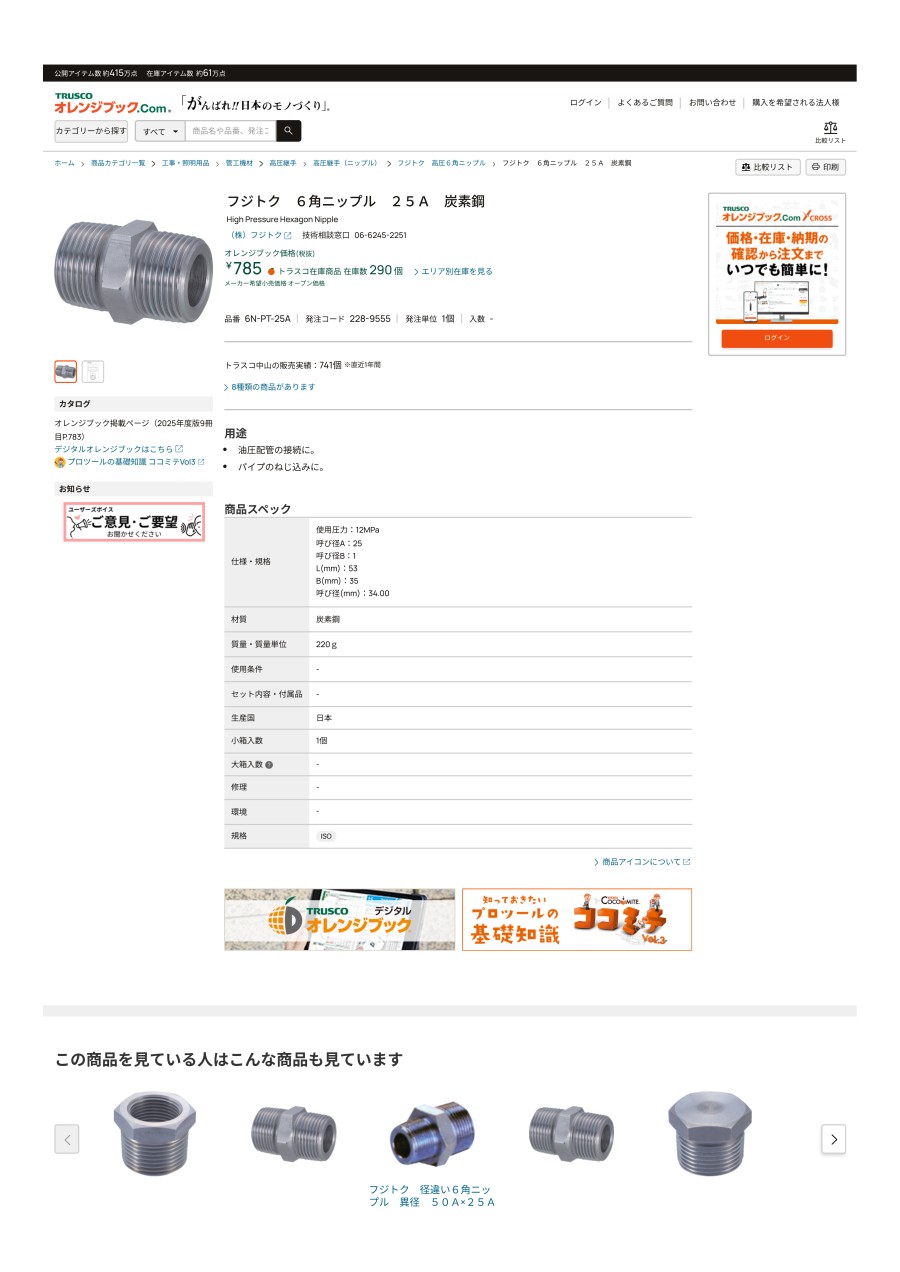Click help icon beside 大箱入数
This screenshot has height=1272, width=900.
(269, 765)
